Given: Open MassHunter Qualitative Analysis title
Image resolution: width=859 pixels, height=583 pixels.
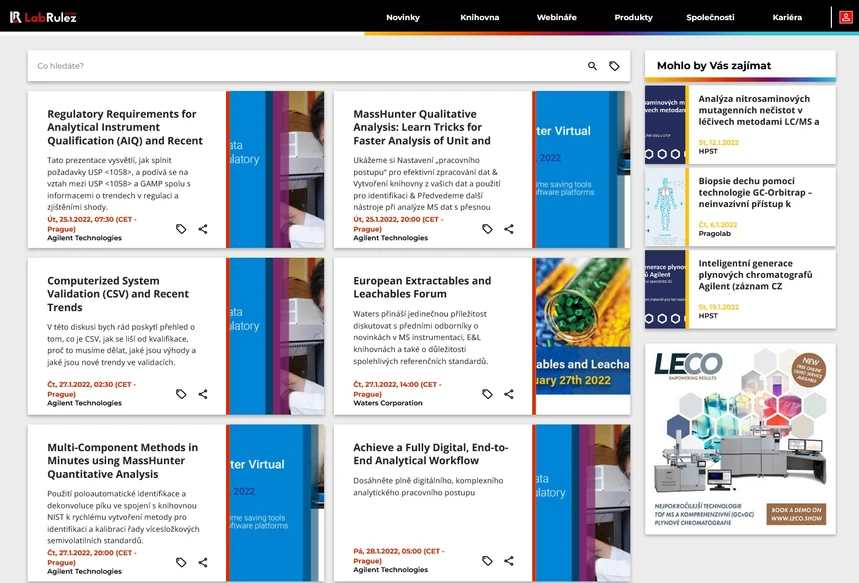Looking at the screenshot, I should [x=422, y=127].
